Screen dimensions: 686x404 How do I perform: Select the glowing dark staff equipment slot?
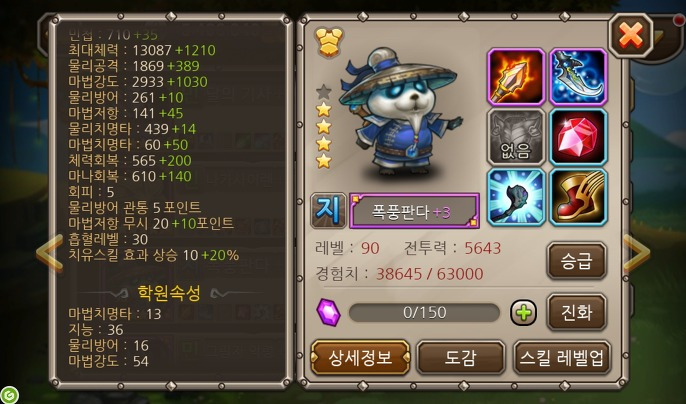tap(516, 197)
